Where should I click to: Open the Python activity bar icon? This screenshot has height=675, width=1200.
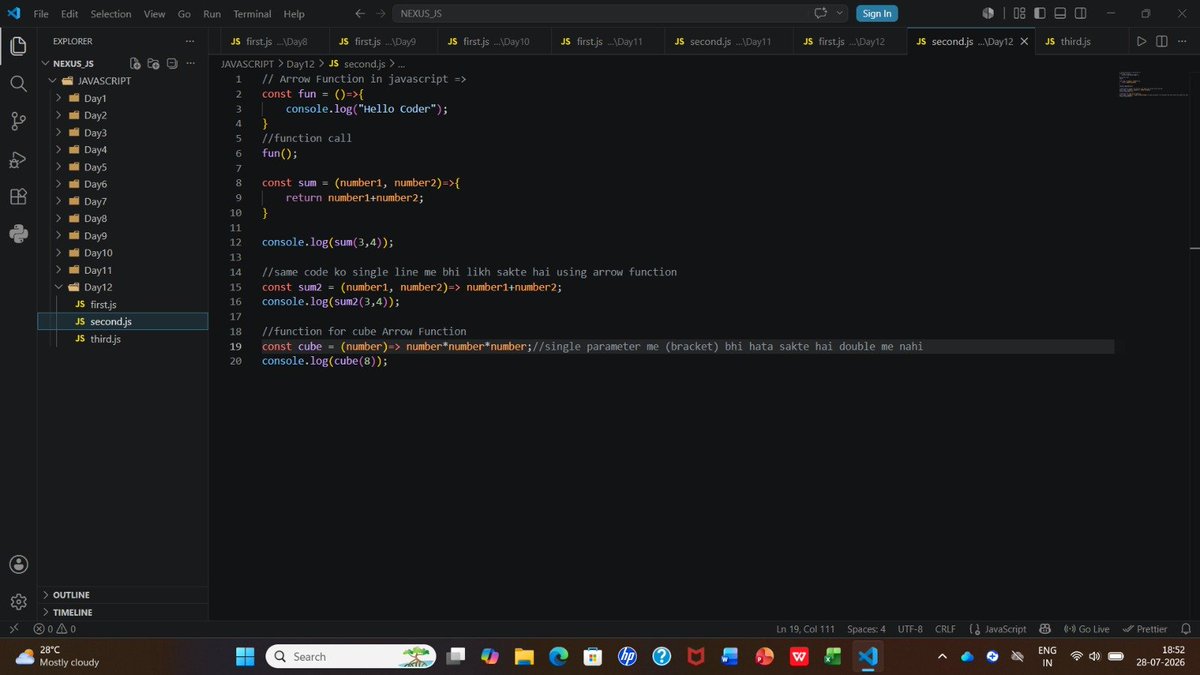pos(18,233)
